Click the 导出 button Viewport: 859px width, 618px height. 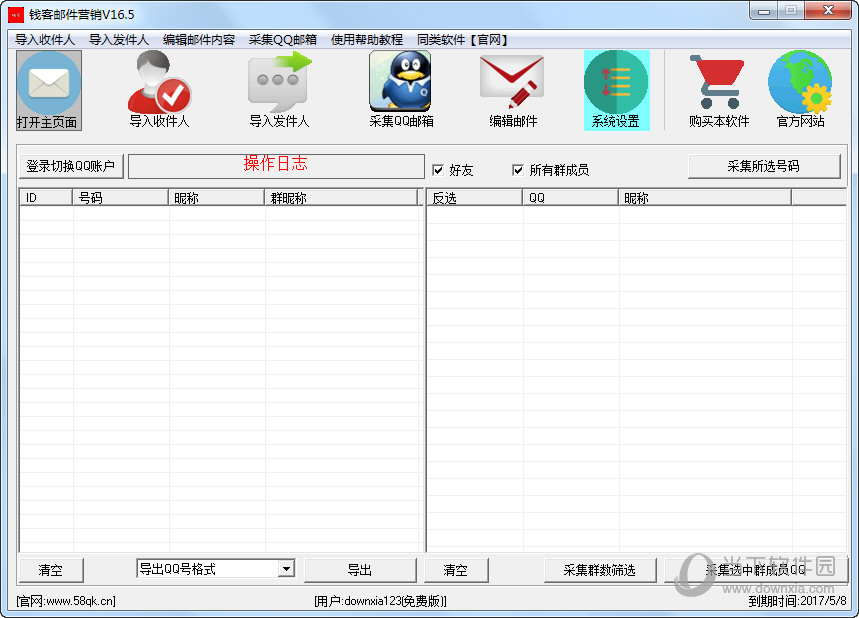click(360, 570)
